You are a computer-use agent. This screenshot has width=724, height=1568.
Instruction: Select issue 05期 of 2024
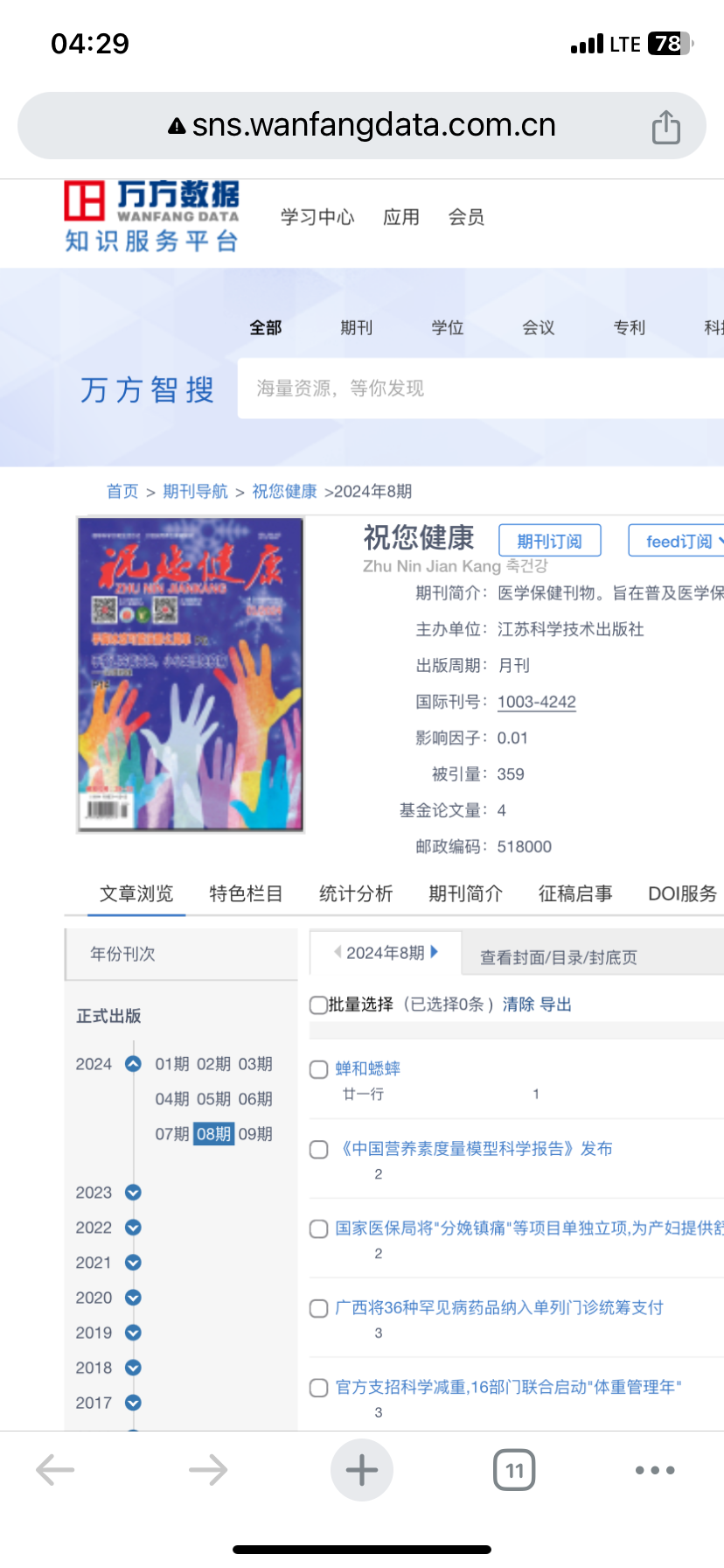click(213, 1099)
